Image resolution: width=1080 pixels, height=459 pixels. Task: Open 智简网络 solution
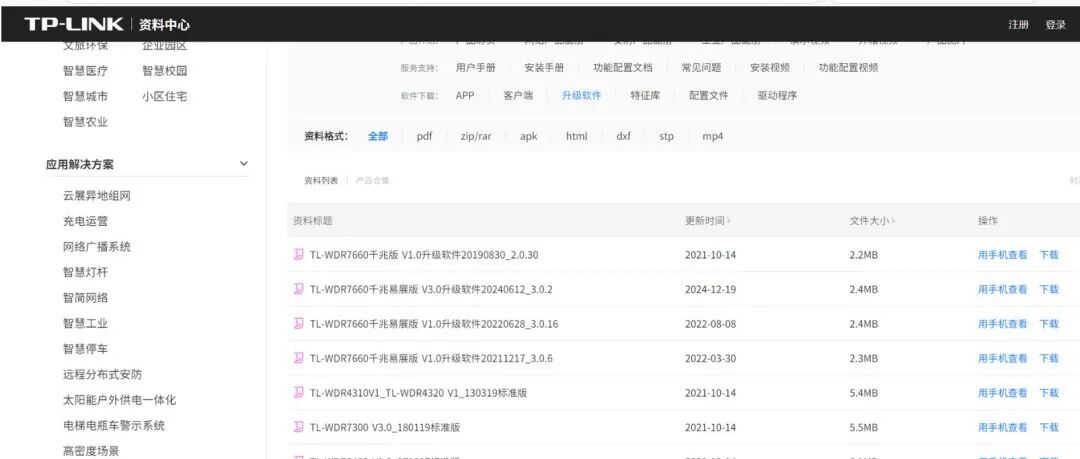pos(85,298)
